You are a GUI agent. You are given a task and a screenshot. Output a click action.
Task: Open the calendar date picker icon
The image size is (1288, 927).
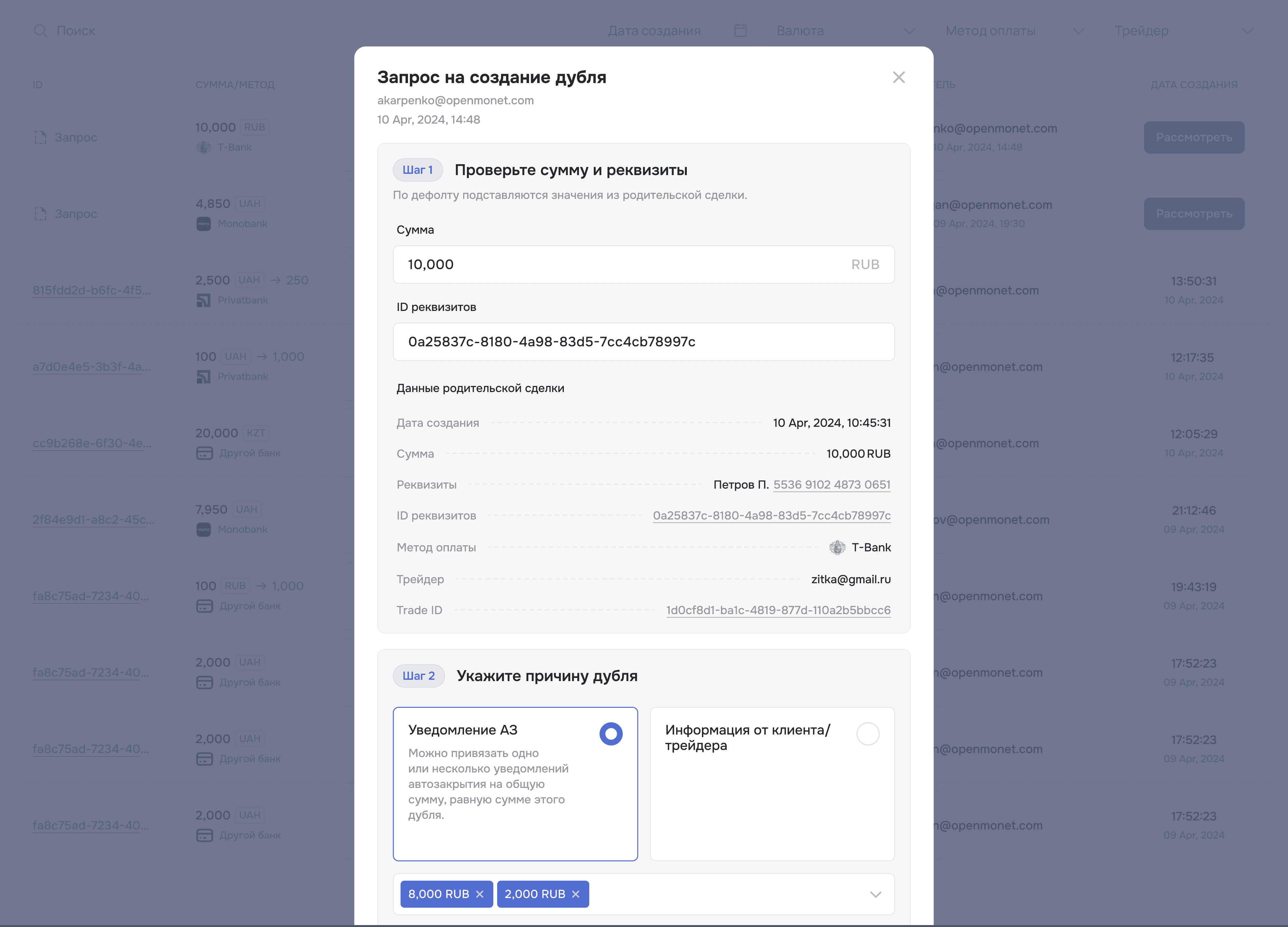pos(740,31)
